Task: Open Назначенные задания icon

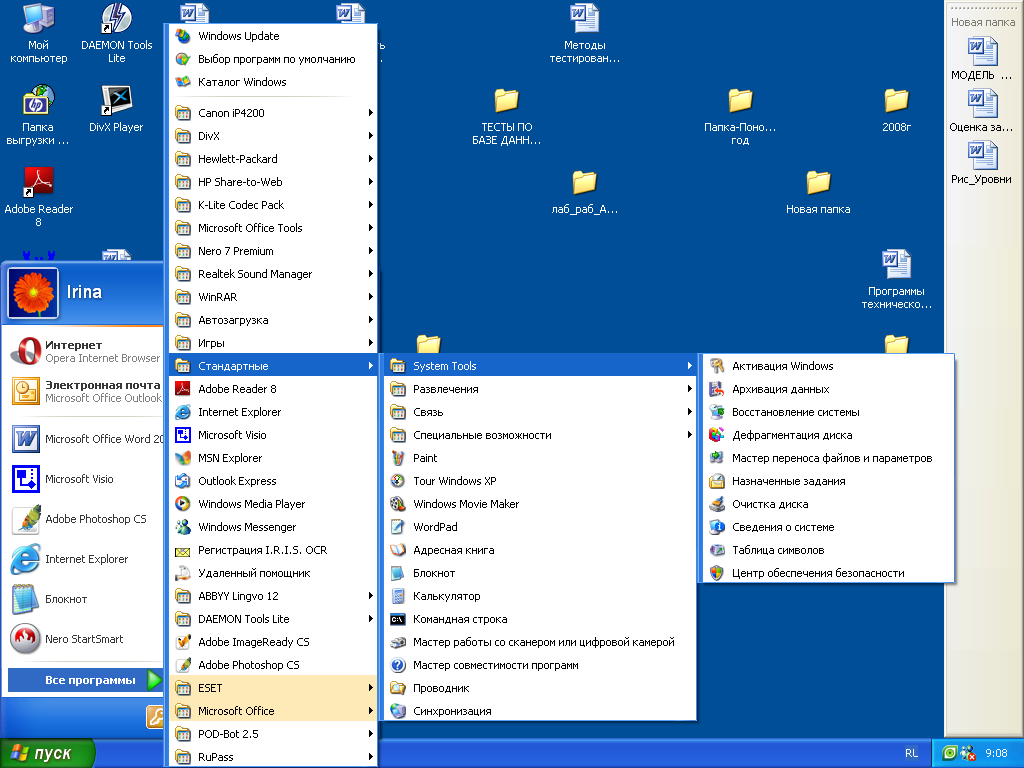Action: point(716,481)
